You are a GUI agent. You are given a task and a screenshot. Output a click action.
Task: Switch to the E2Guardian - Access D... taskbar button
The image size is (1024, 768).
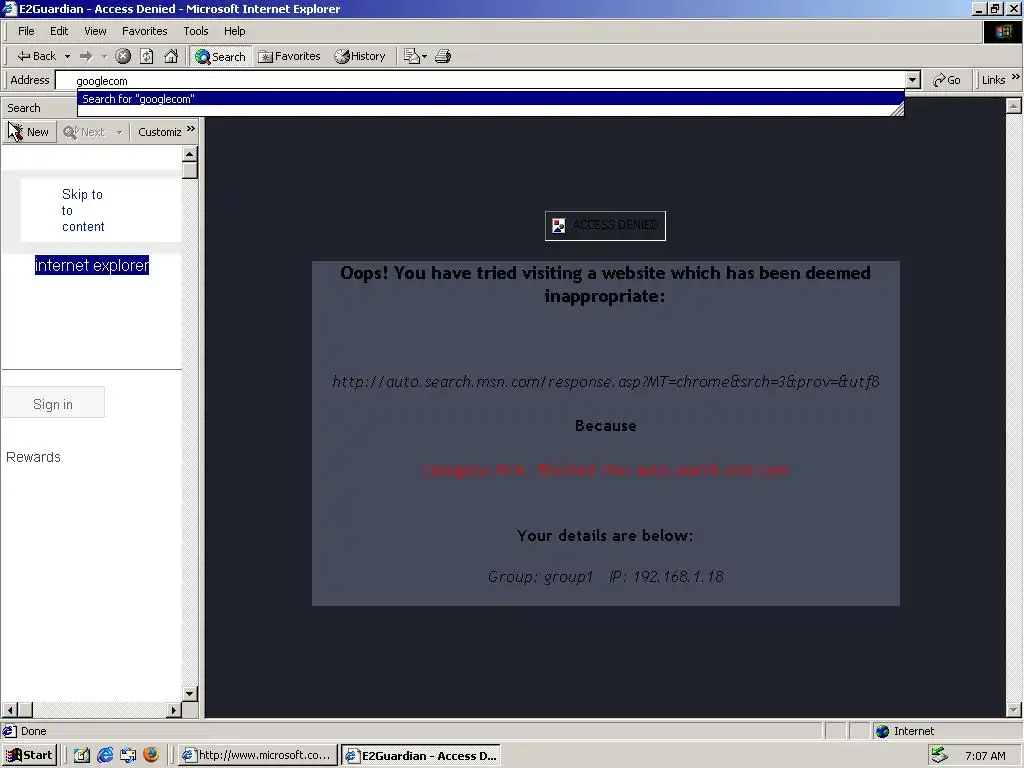tap(421, 756)
